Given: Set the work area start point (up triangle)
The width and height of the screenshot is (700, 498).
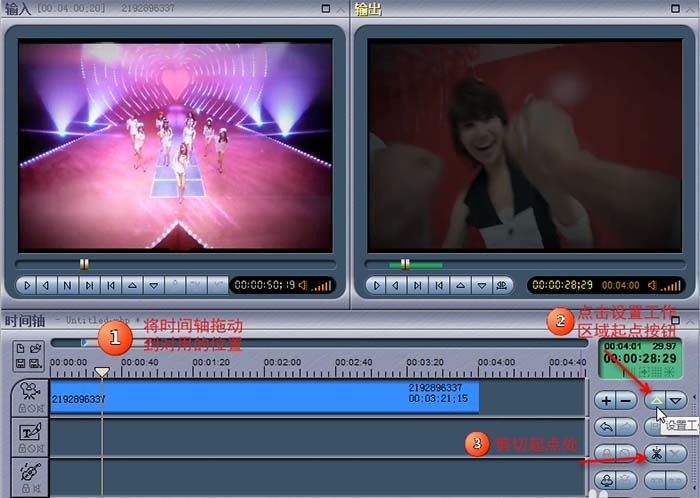Looking at the screenshot, I should point(656,400).
